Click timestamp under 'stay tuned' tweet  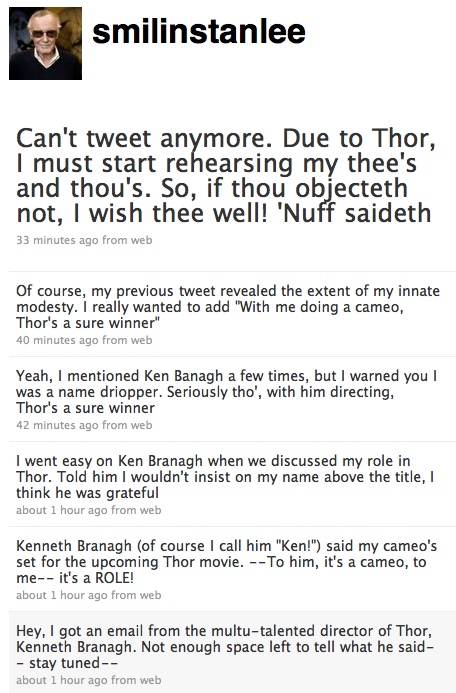(62, 680)
